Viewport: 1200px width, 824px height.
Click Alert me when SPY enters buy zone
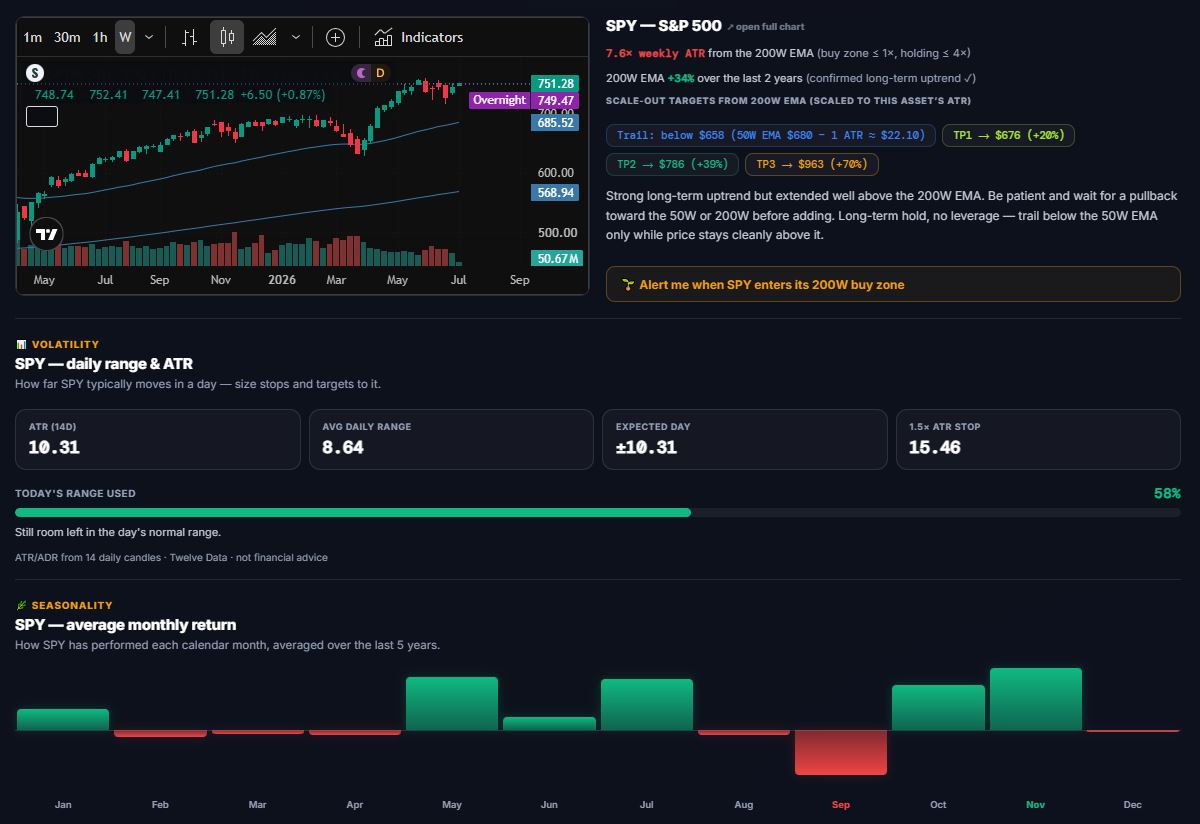893,284
